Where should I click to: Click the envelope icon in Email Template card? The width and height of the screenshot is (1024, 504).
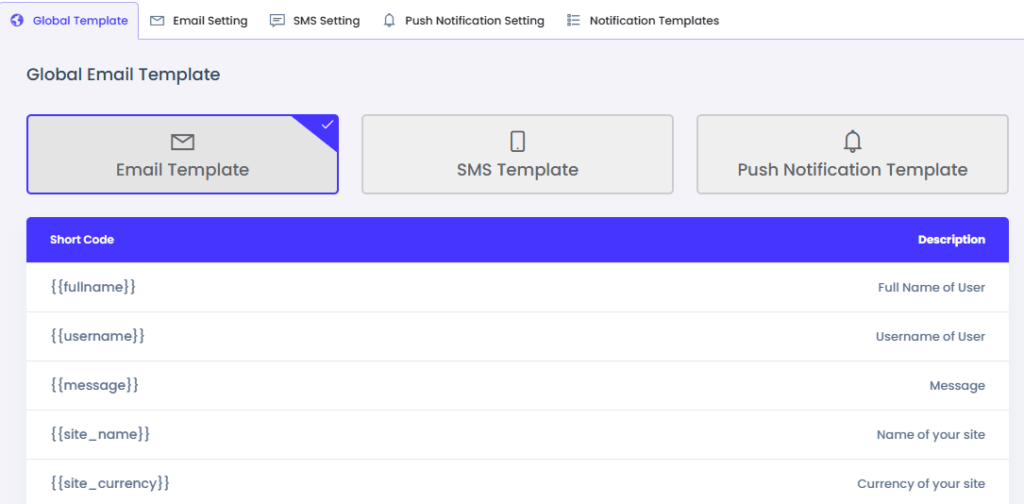(x=183, y=142)
